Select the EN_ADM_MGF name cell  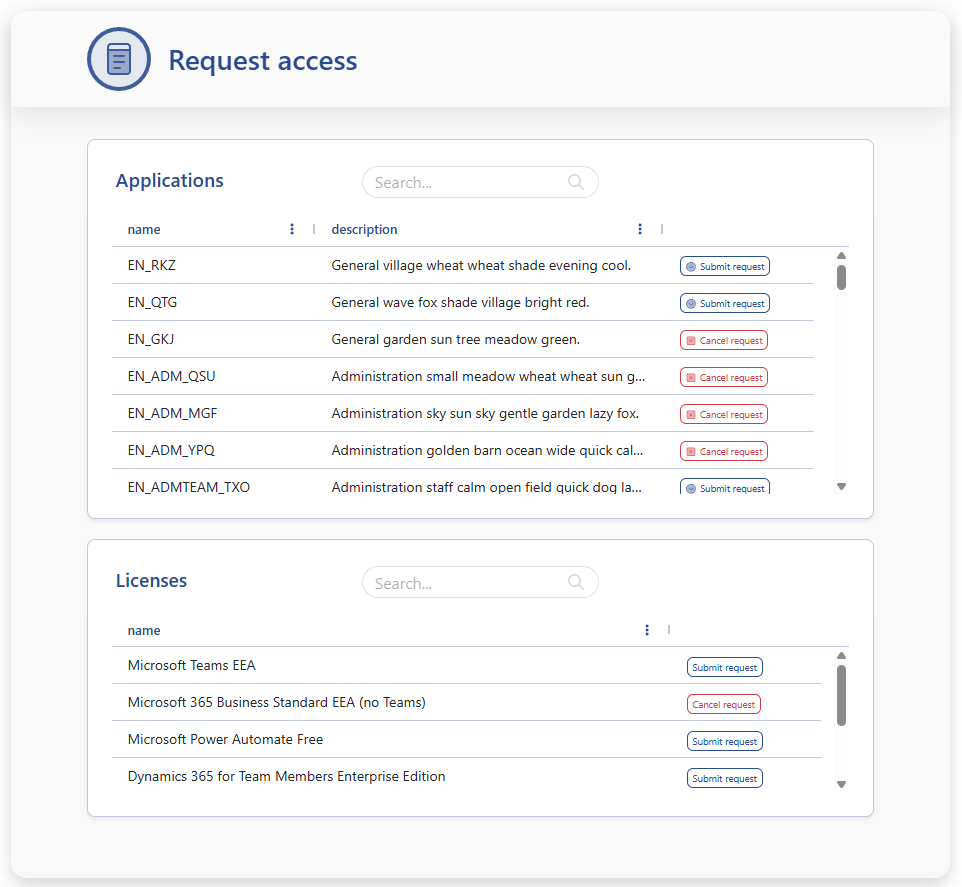coord(172,413)
